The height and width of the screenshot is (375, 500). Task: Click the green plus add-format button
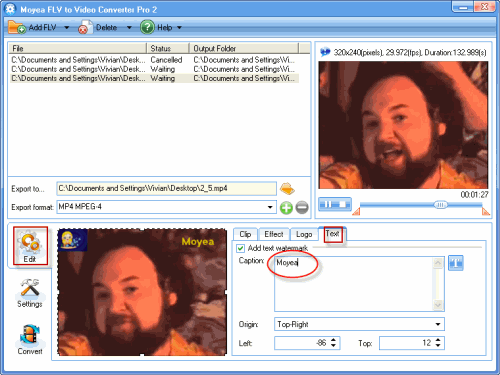tap(286, 208)
